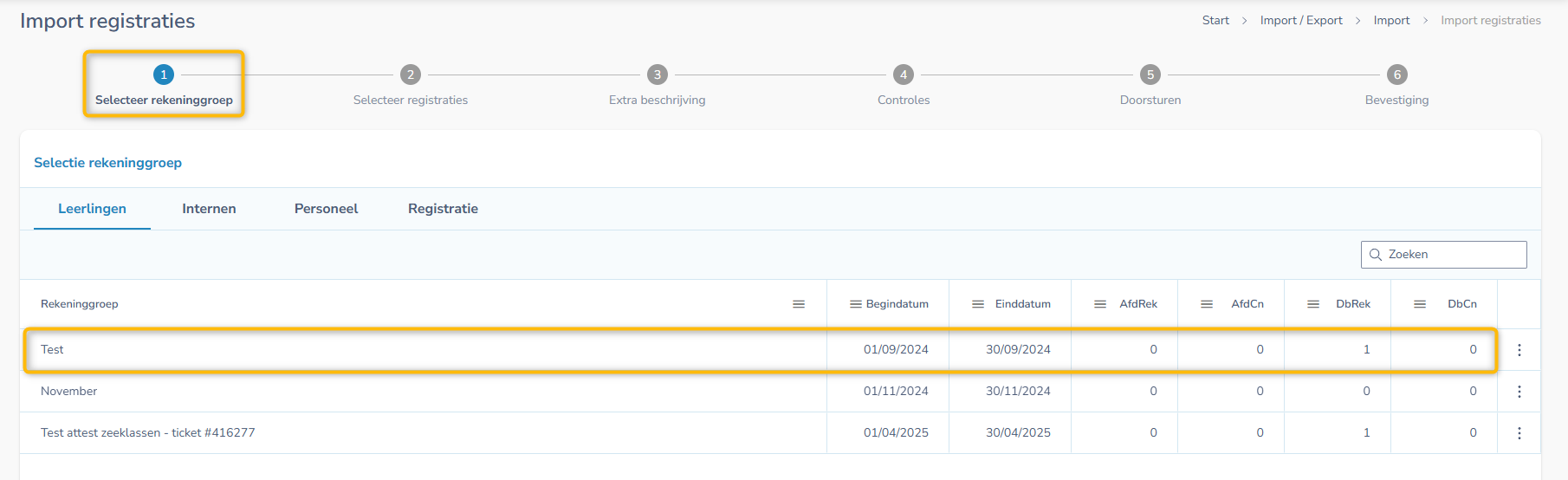Image resolution: width=1568 pixels, height=480 pixels.
Task: Open three-dot actions menu for November row
Action: point(1519,392)
